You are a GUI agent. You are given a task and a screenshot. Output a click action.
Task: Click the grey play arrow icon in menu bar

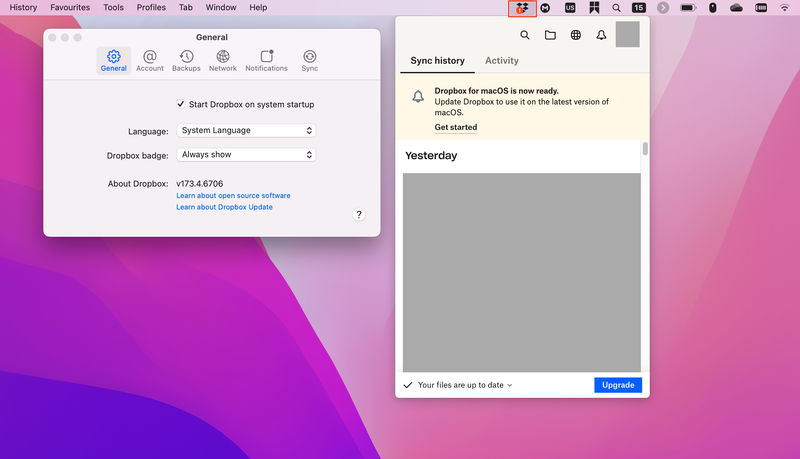[663, 8]
